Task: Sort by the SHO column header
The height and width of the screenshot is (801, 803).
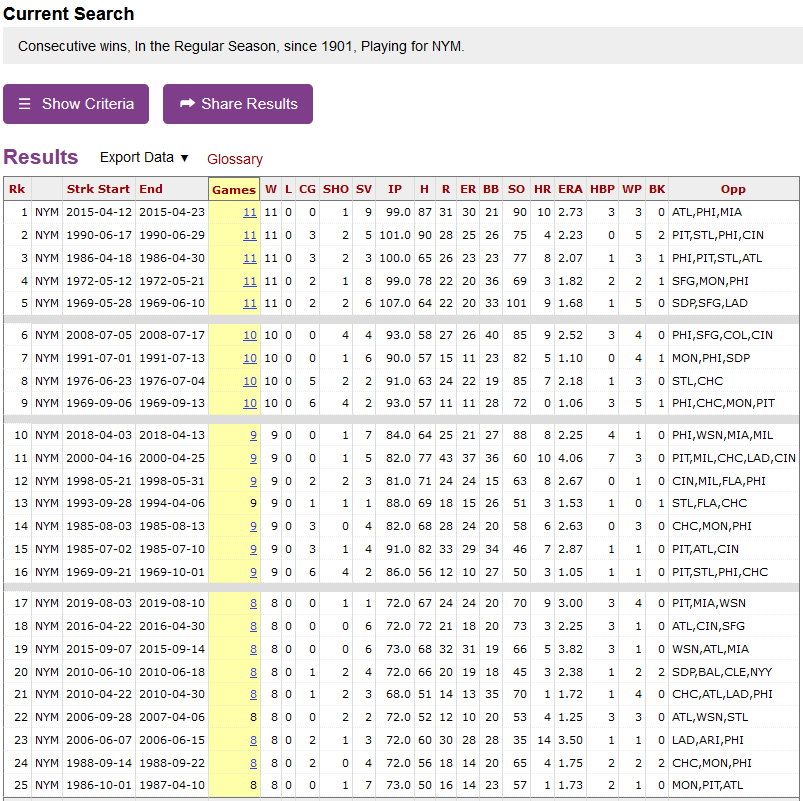Action: (x=335, y=189)
